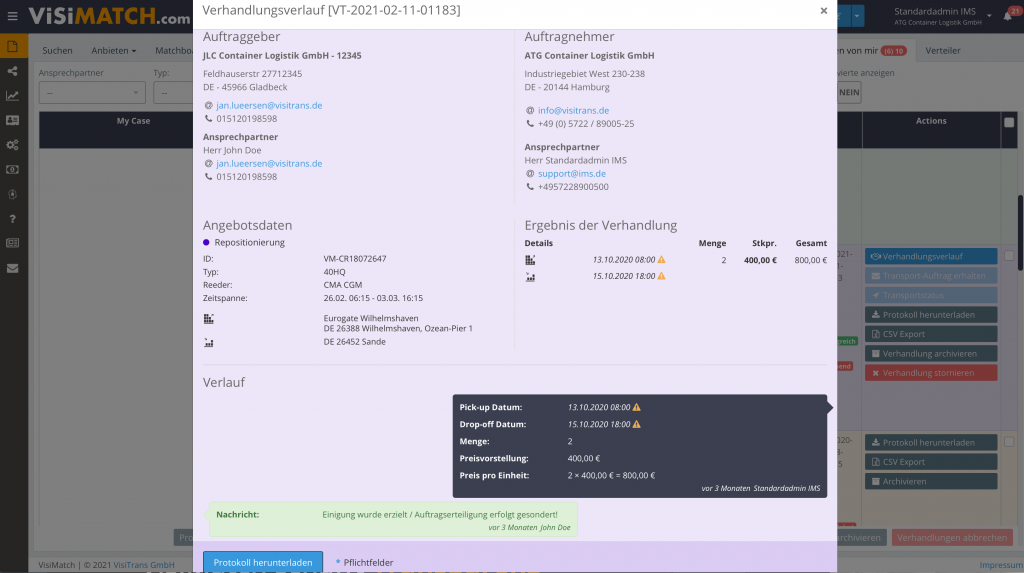Click warning icon next to 13.10.2020 08:00 in Ergebnis
The width and height of the screenshot is (1024, 573).
click(662, 259)
